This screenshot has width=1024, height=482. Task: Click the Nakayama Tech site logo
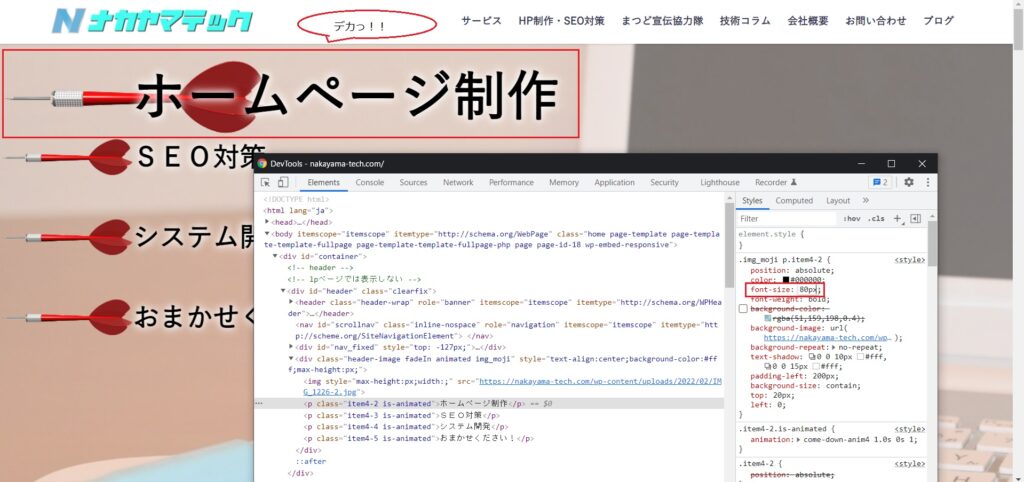pos(152,21)
